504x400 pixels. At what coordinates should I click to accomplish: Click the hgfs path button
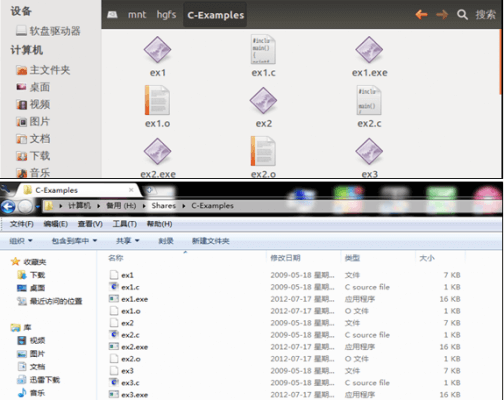[x=166, y=15]
